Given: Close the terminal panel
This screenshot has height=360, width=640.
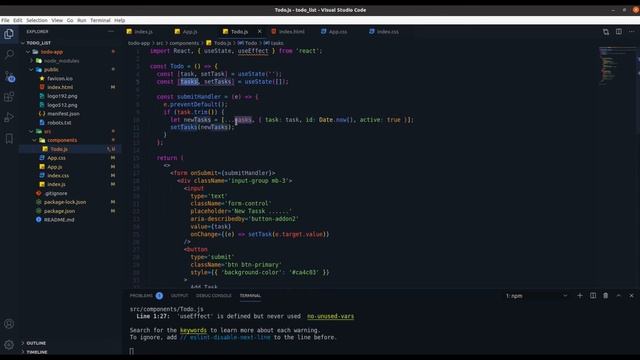Looking at the screenshot, I should (631, 296).
